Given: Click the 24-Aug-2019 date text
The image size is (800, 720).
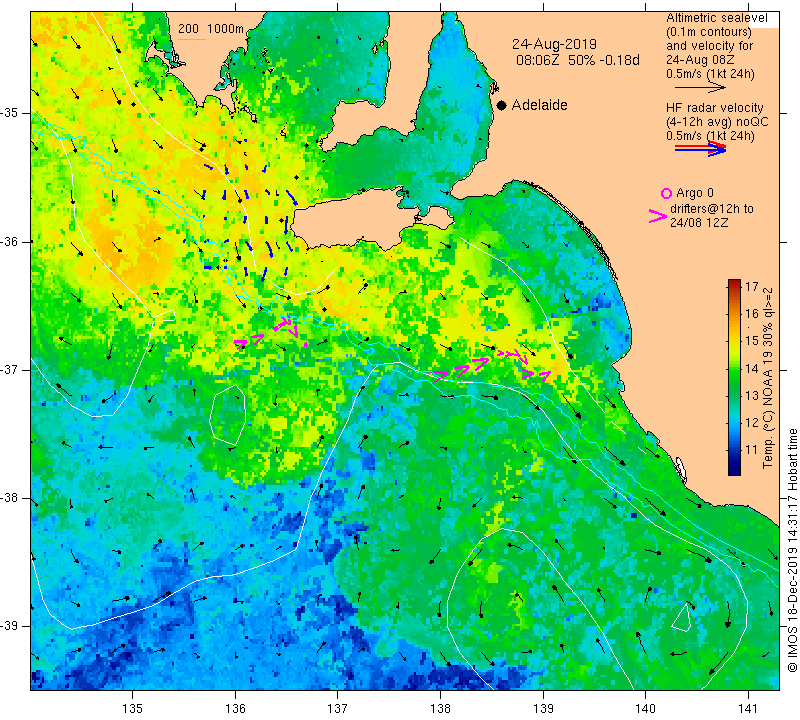Looking at the screenshot, I should [x=555, y=44].
